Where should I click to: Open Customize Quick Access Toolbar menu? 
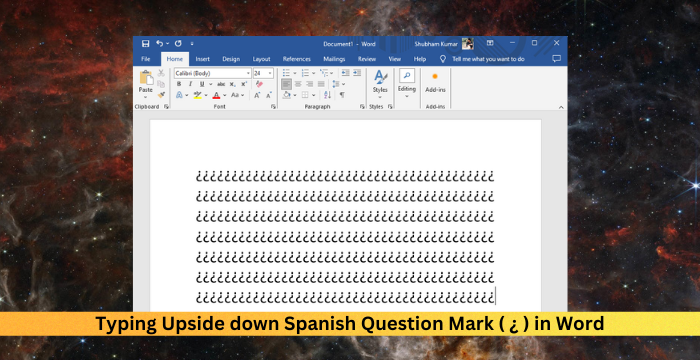[192, 44]
